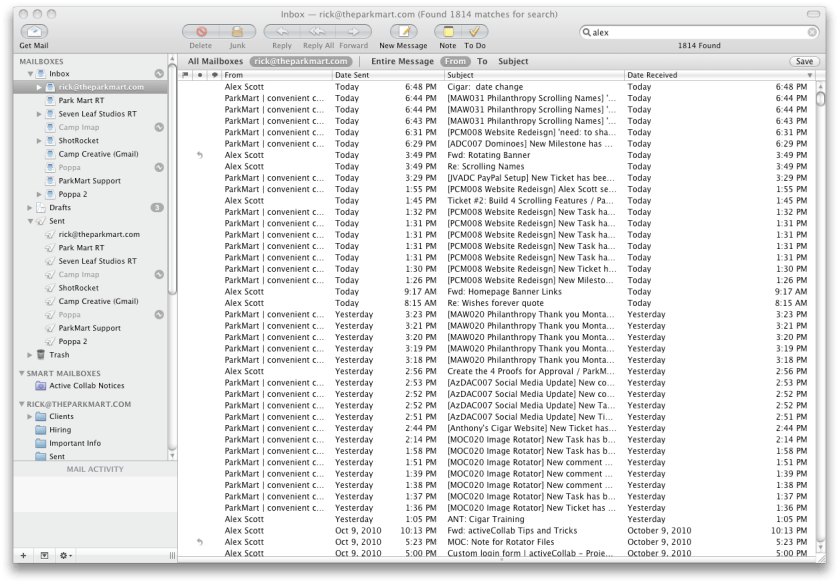Screen dimensions: 839x583
Task: Click the Forward arrow icon
Action: [x=353, y=32]
